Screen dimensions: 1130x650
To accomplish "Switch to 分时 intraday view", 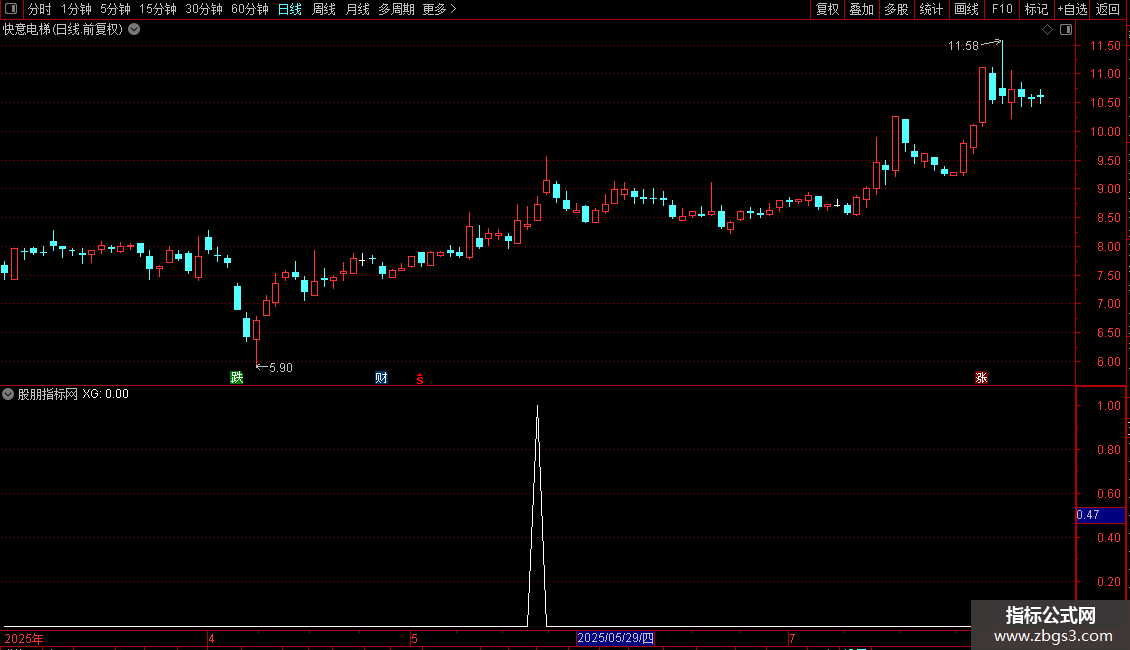I will coord(40,9).
